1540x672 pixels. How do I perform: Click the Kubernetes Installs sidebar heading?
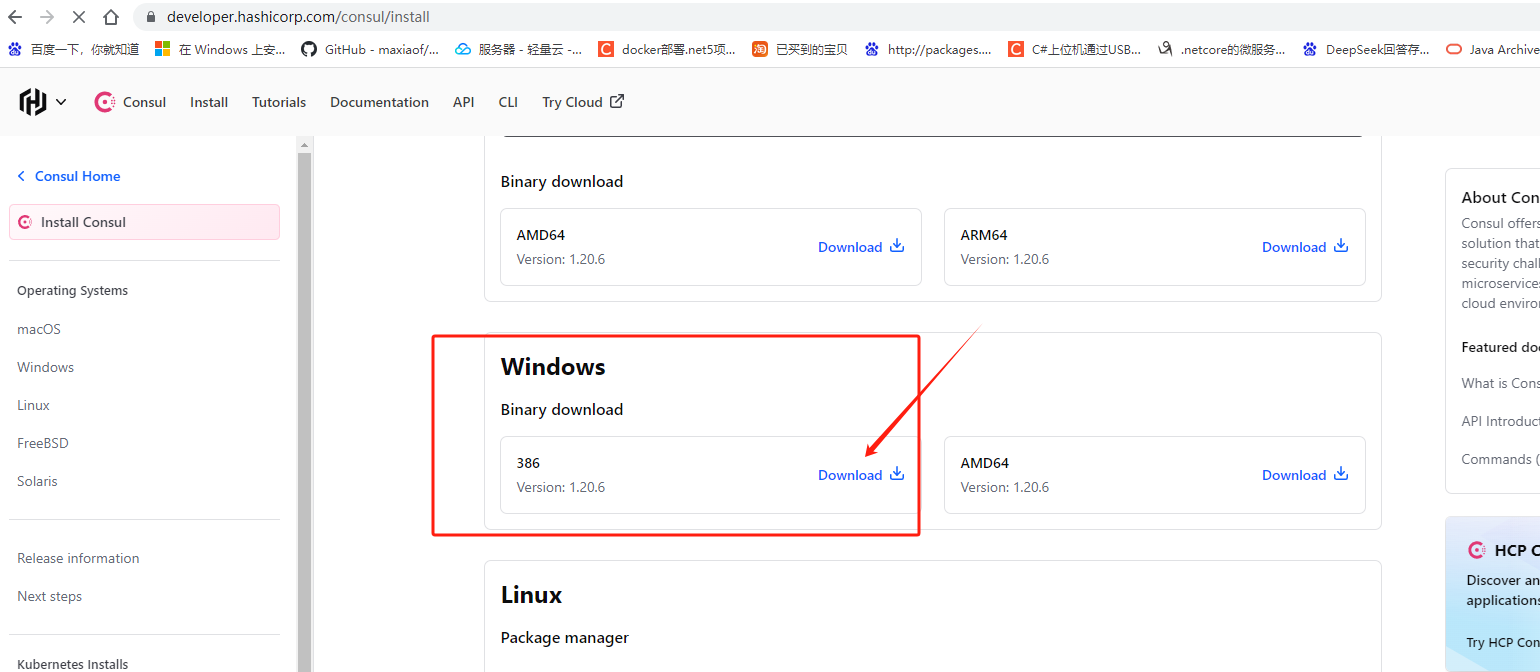click(72, 664)
